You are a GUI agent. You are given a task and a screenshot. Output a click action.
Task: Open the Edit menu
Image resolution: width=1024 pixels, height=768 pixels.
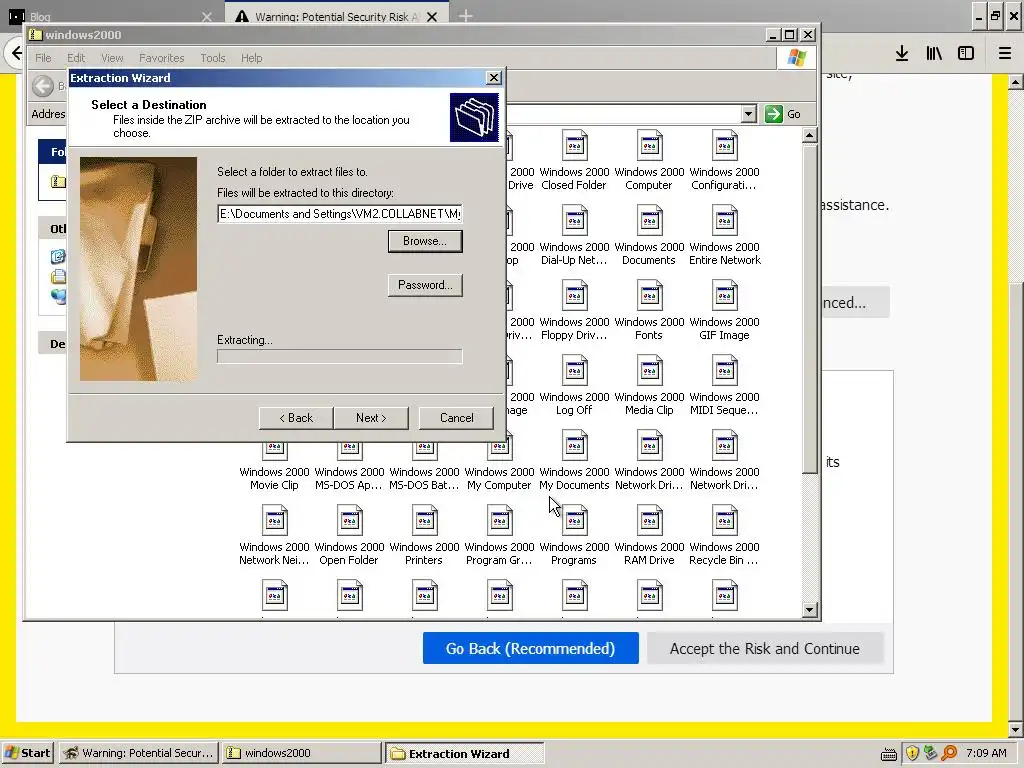tap(76, 58)
